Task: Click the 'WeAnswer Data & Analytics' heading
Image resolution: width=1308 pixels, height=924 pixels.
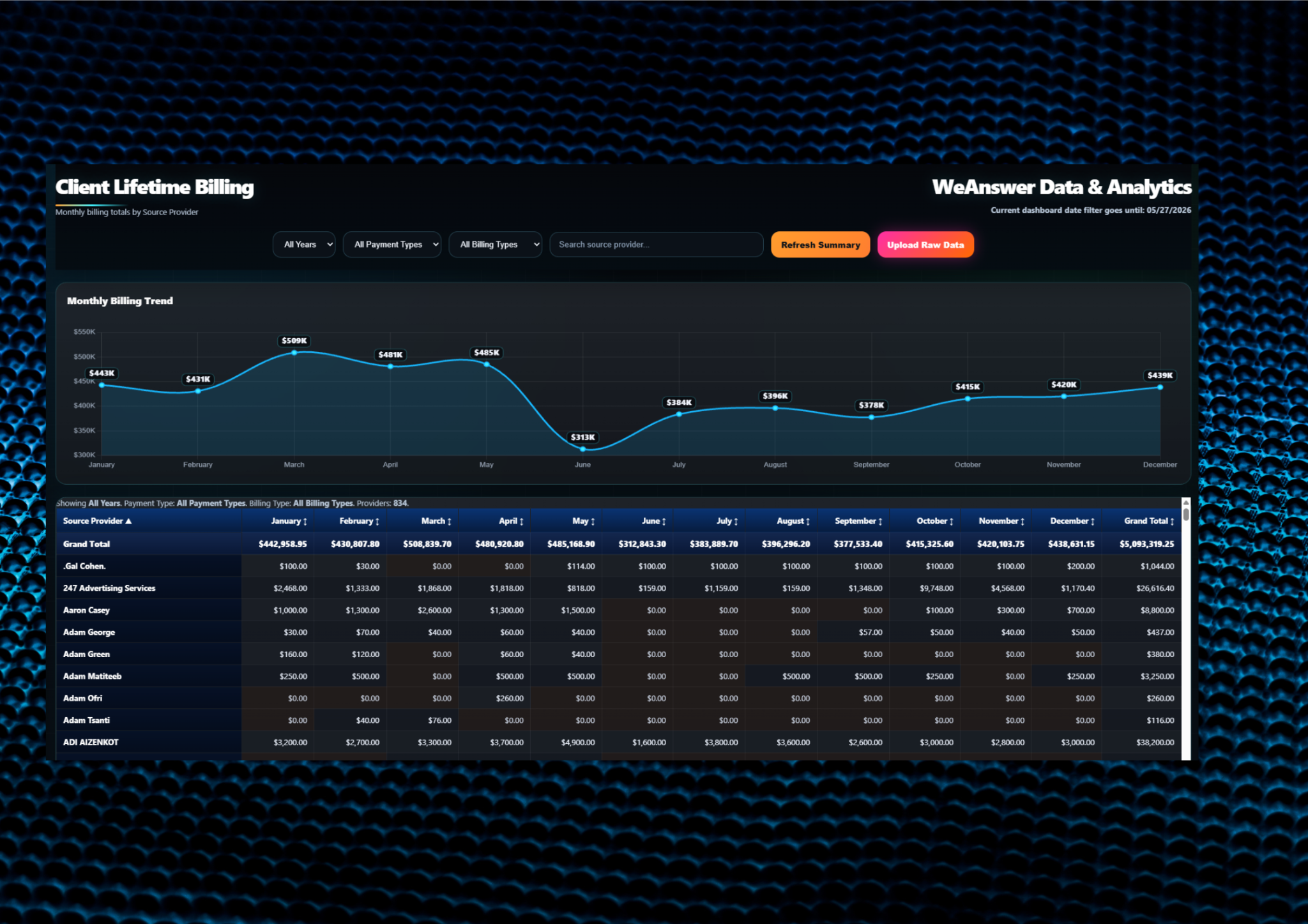Action: (x=1061, y=187)
